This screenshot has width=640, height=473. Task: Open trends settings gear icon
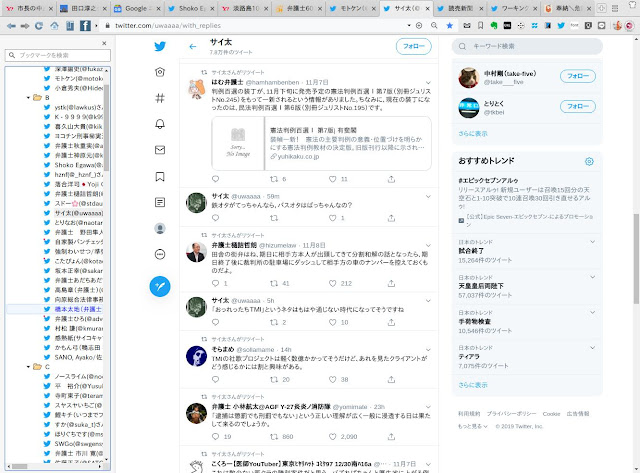[589, 161]
